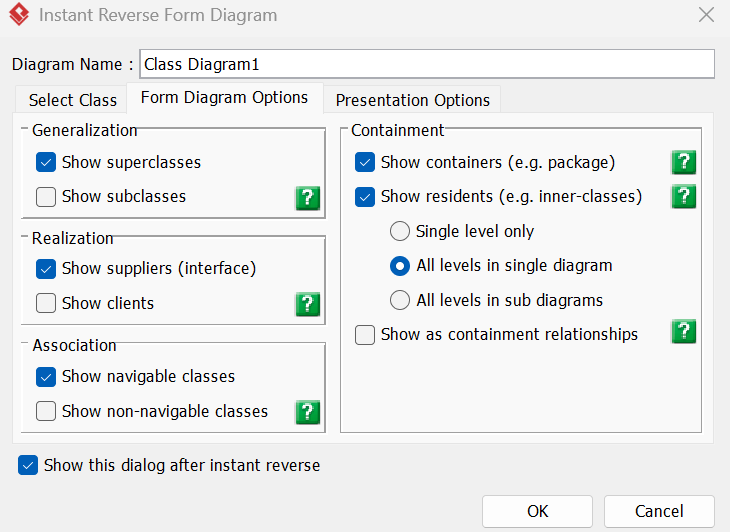Open help icon beside Show subclasses
730x532 pixels.
pos(308,198)
